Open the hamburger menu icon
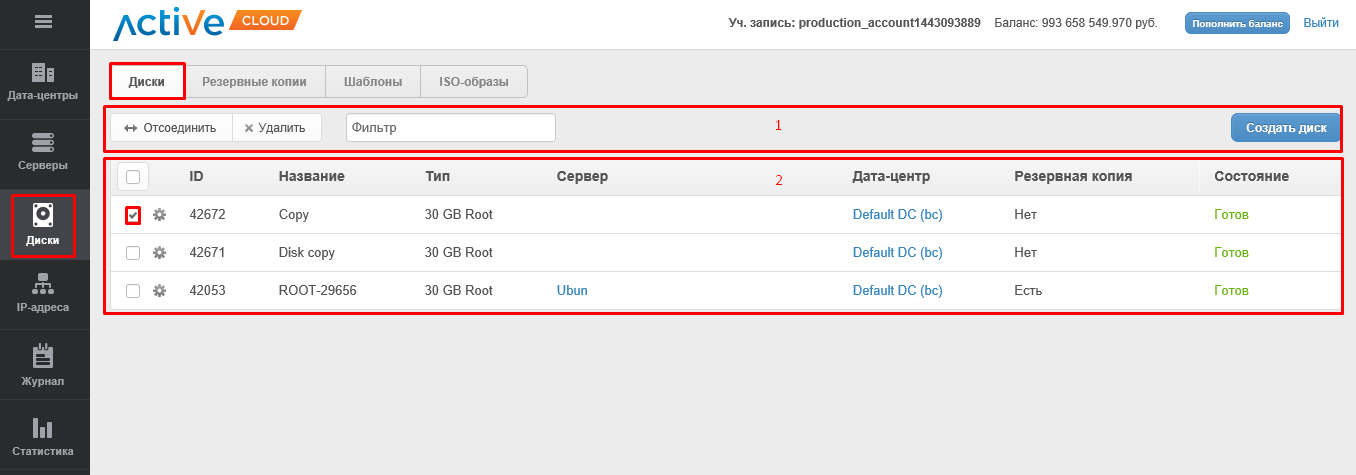Image resolution: width=1356 pixels, height=475 pixels. [x=43, y=21]
